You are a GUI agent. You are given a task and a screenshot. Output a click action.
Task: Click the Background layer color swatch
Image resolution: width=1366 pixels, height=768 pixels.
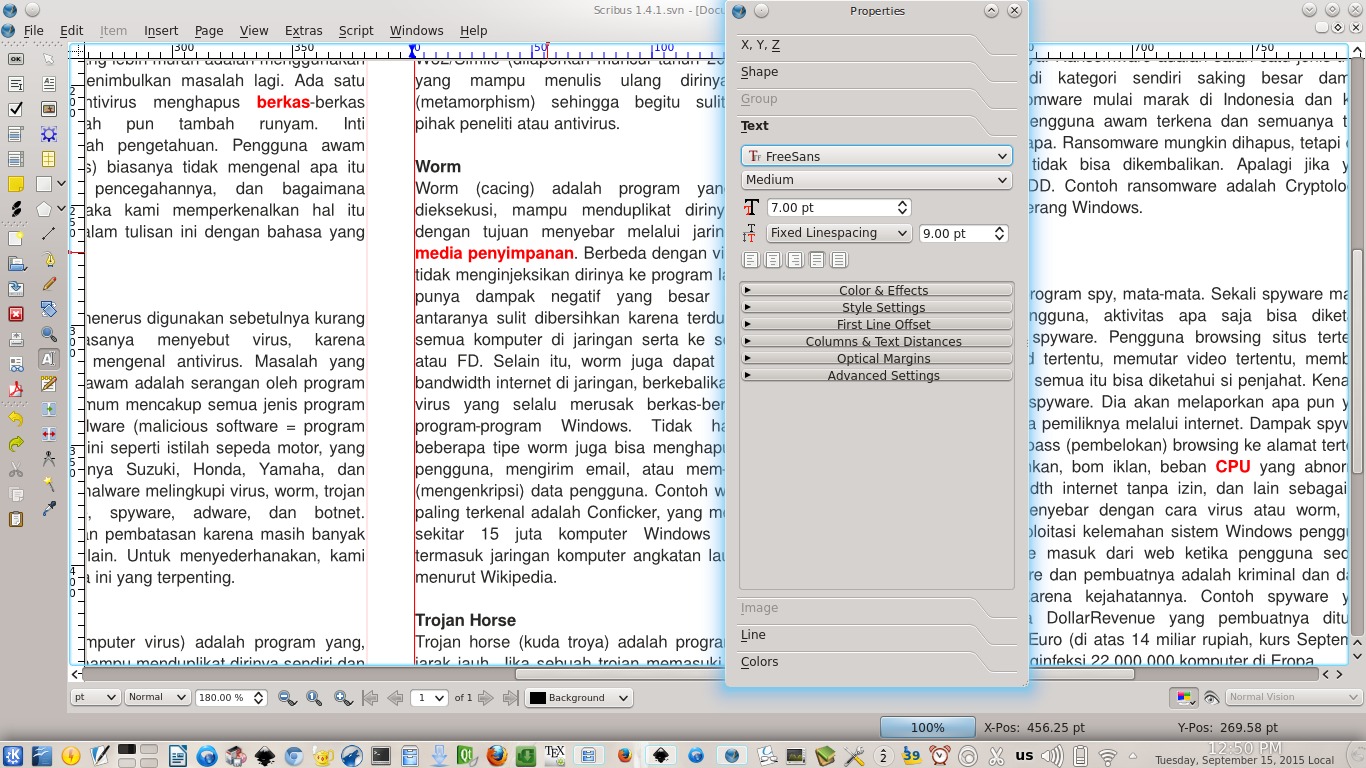tap(536, 697)
